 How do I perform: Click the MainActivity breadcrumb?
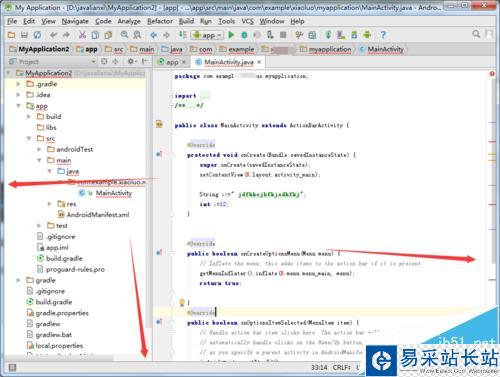[382, 49]
